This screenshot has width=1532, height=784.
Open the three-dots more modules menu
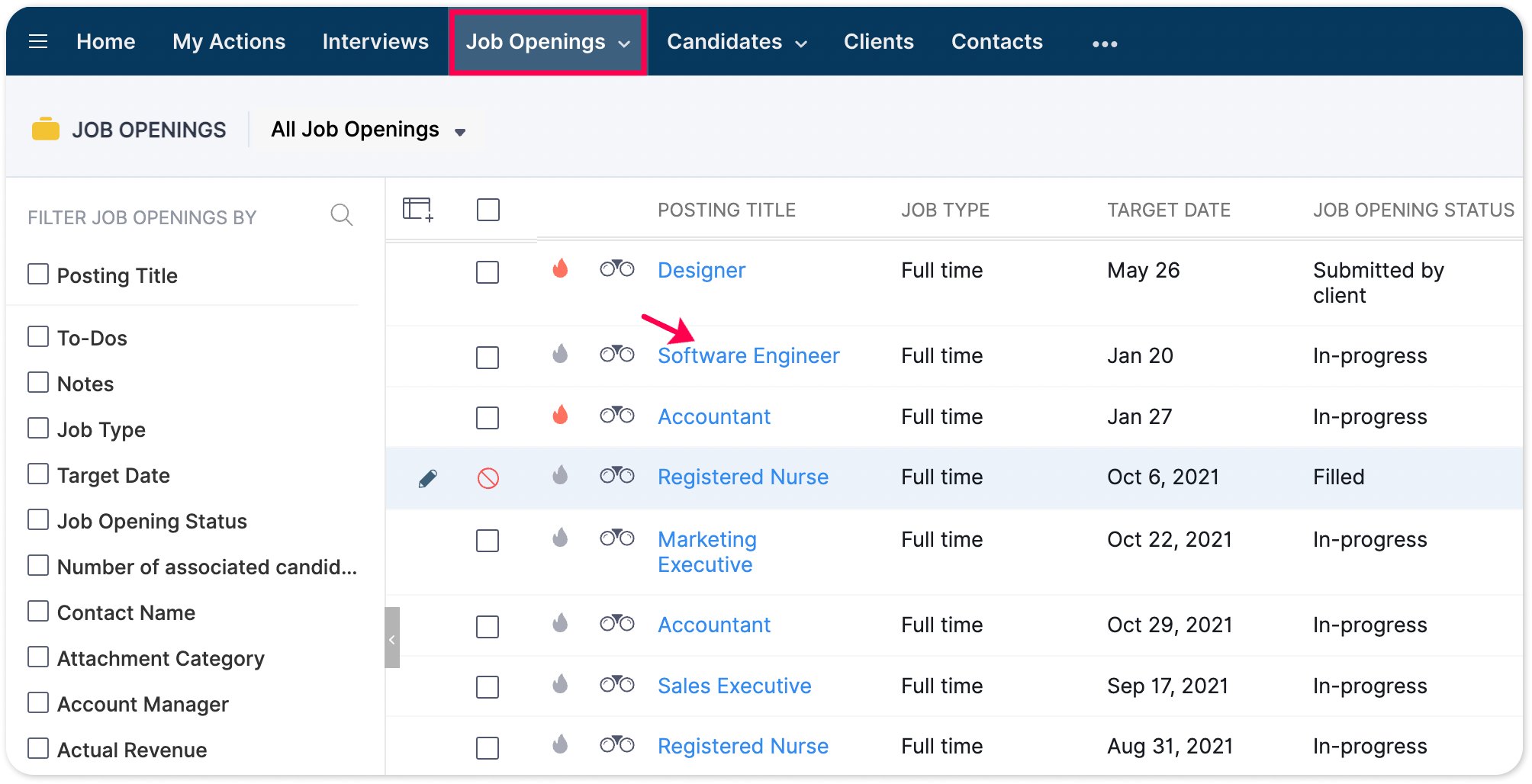pos(1104,43)
